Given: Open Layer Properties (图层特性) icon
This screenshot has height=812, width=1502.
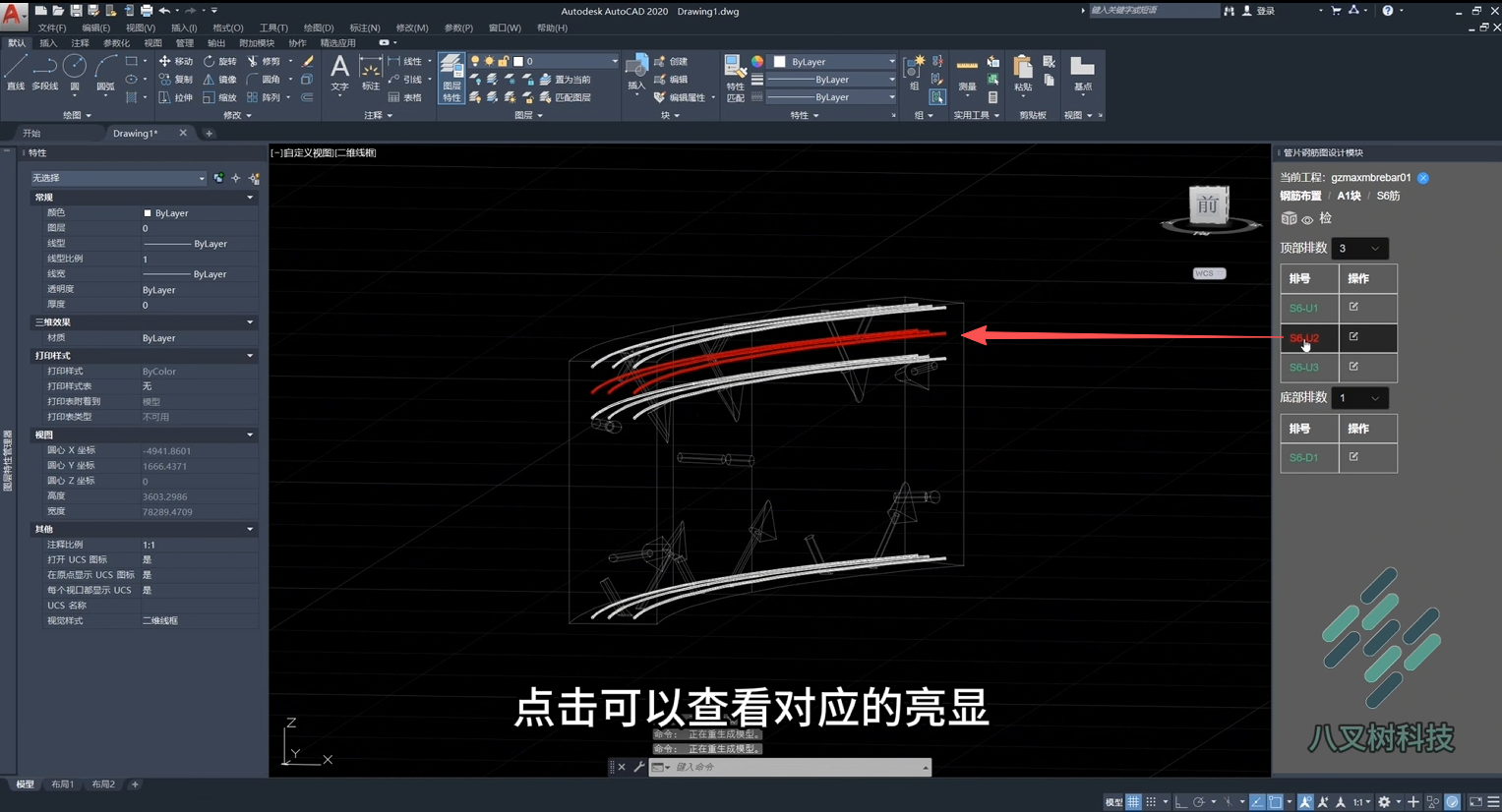Looking at the screenshot, I should tap(451, 78).
